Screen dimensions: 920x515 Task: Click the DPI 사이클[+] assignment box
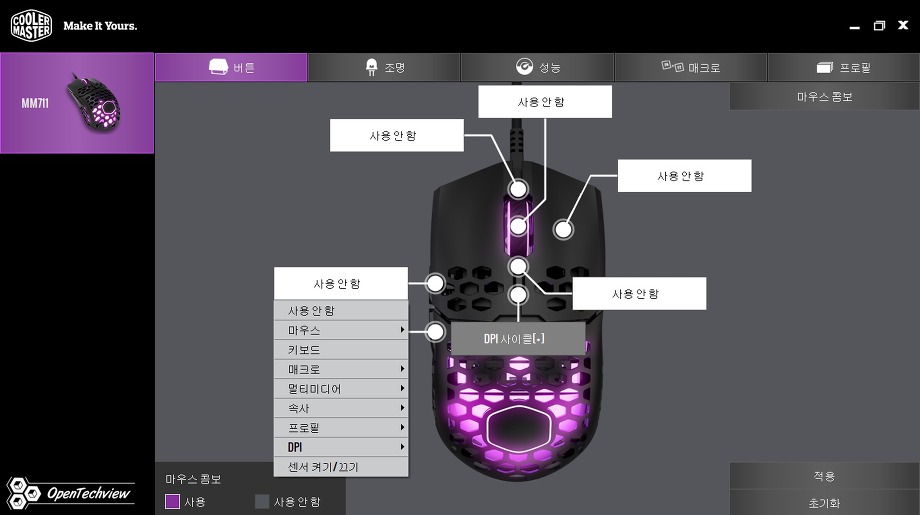tap(518, 338)
